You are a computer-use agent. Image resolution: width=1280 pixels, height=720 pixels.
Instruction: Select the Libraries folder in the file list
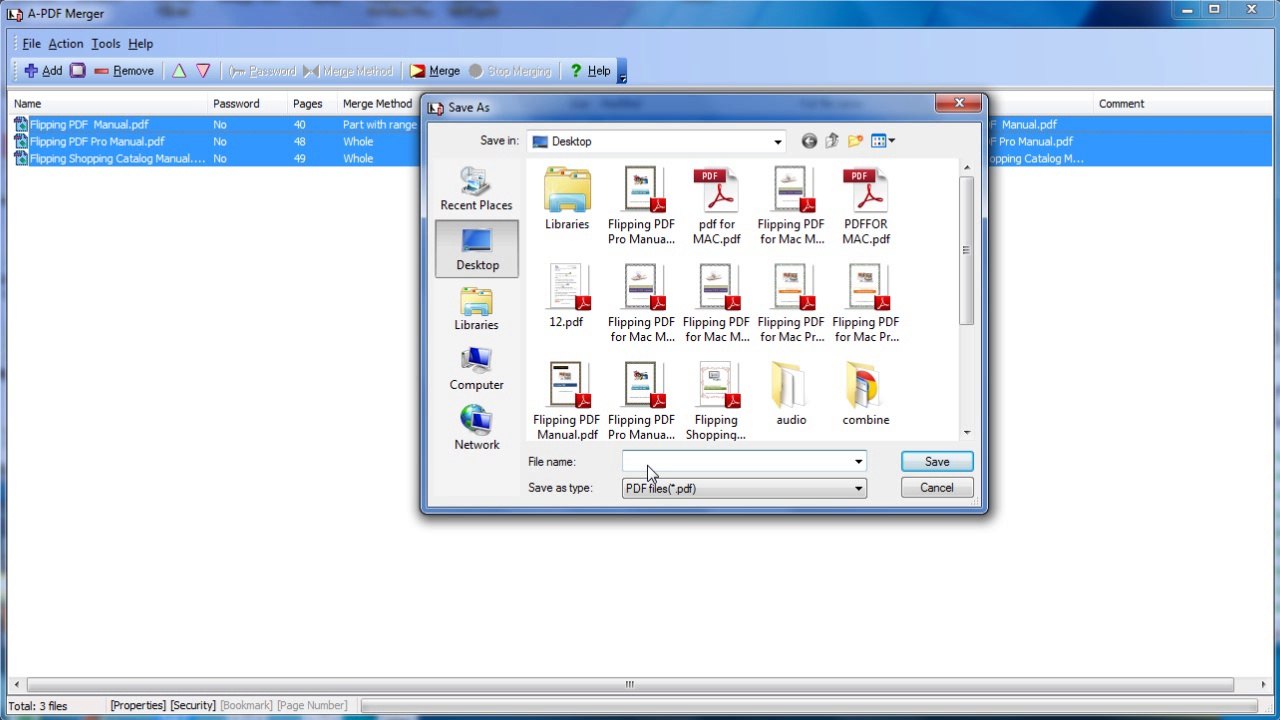(x=567, y=199)
